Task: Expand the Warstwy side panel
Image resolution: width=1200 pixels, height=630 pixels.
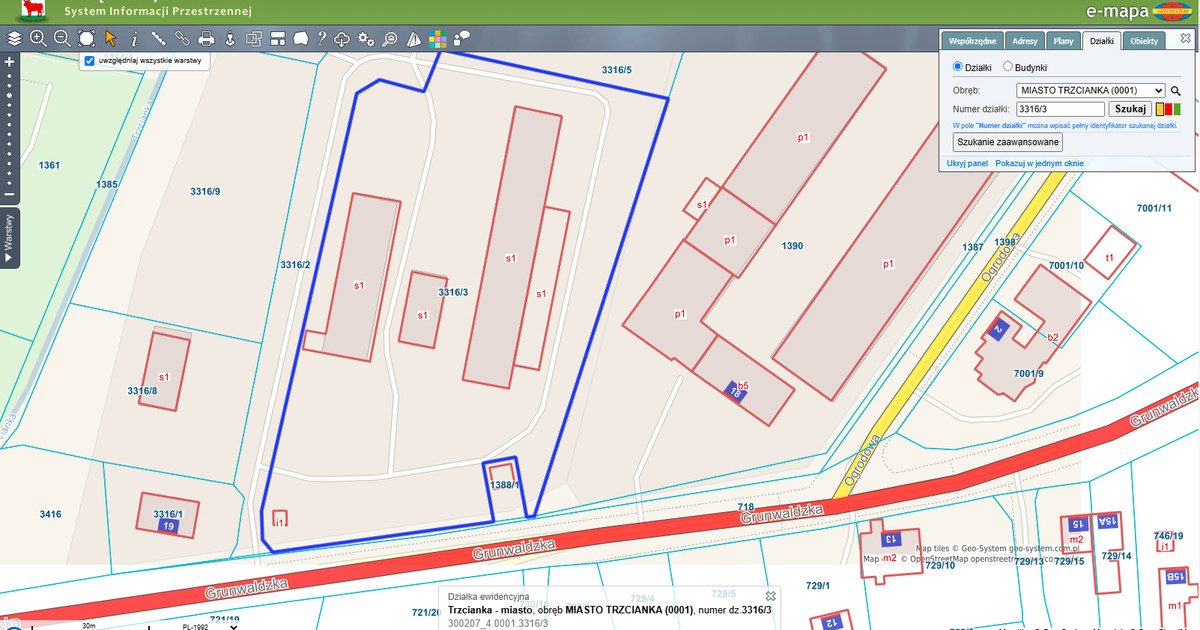Action: pyautogui.click(x=10, y=238)
